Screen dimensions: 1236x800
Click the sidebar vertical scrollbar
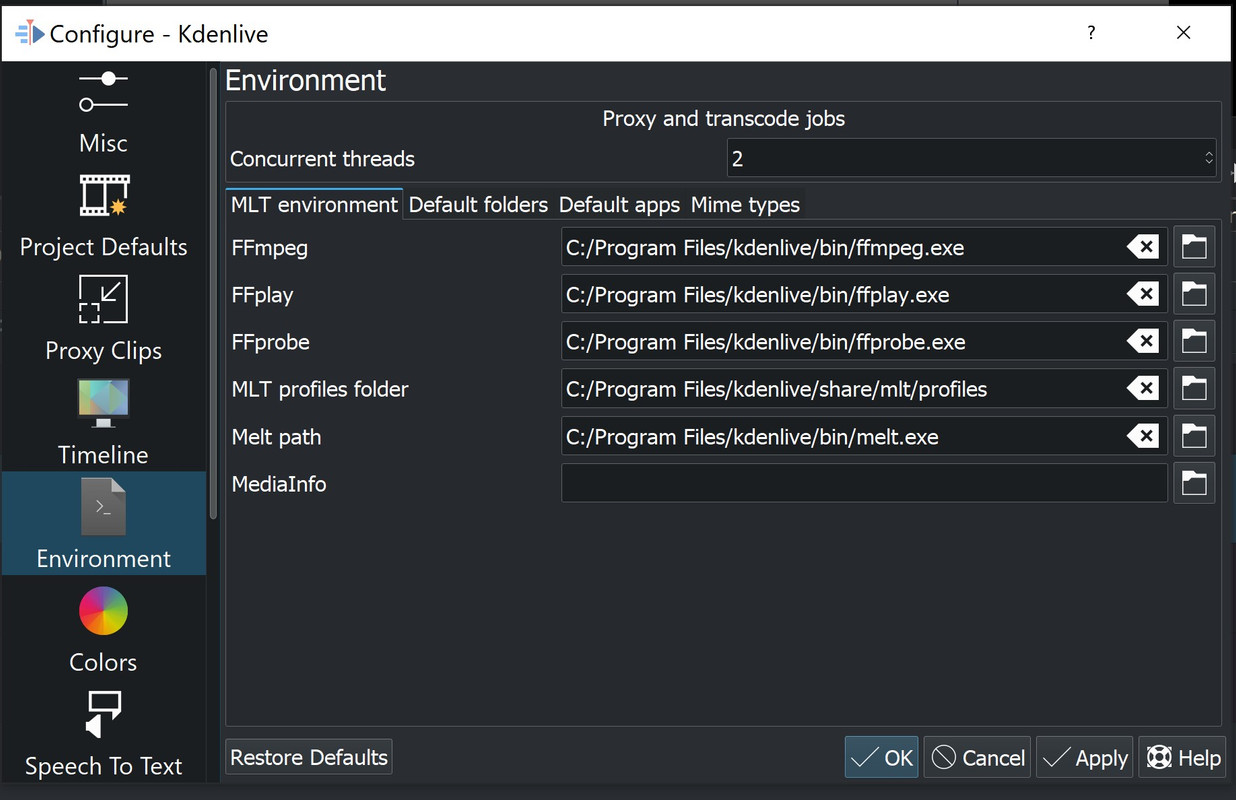pos(213,292)
